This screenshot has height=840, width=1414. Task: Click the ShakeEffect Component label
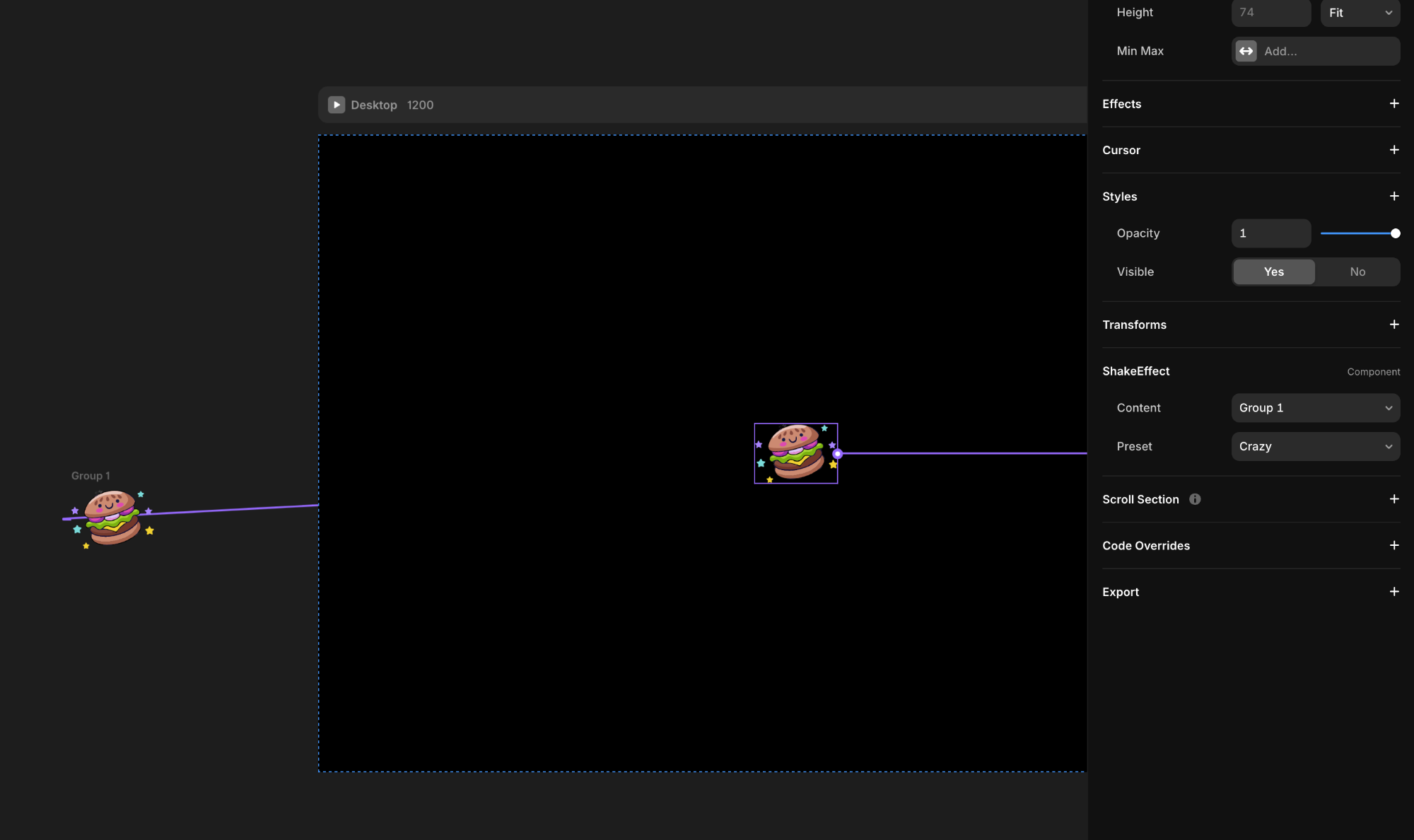click(x=1373, y=372)
